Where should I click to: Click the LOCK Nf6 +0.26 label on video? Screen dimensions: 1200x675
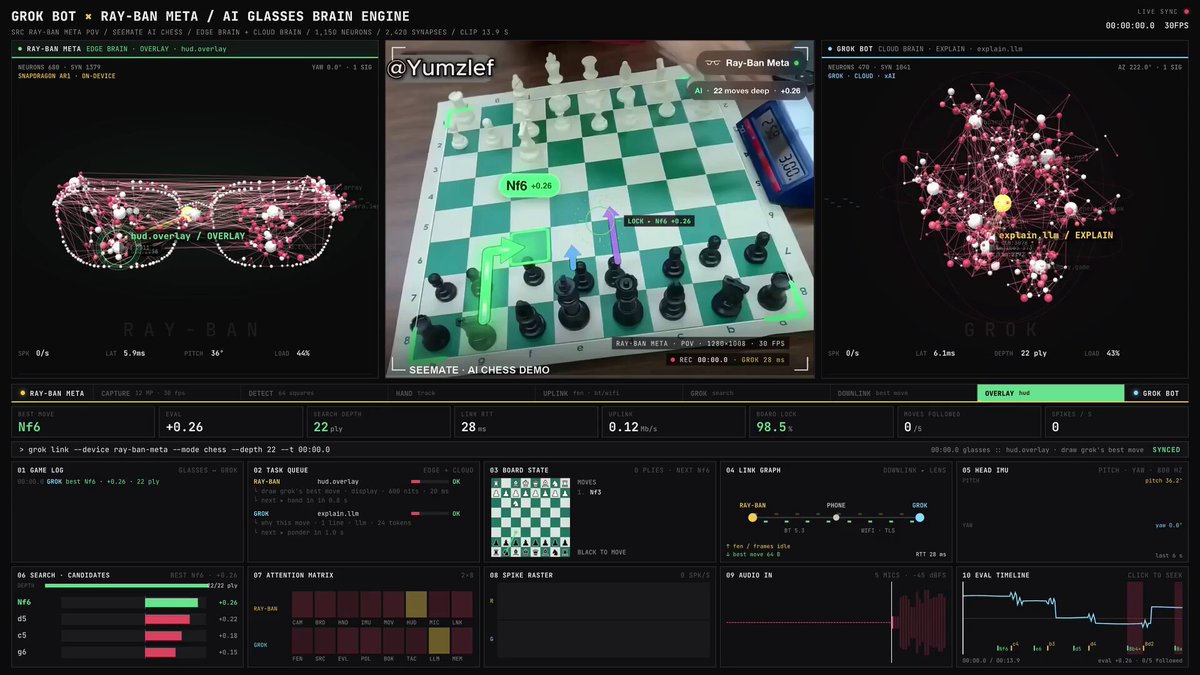(658, 221)
